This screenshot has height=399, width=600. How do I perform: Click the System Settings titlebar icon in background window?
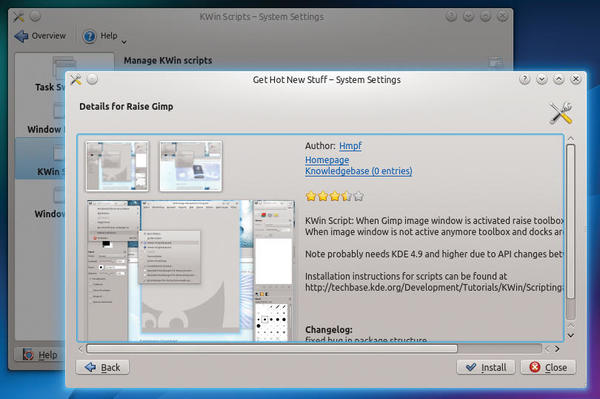pyautogui.click(x=18, y=16)
